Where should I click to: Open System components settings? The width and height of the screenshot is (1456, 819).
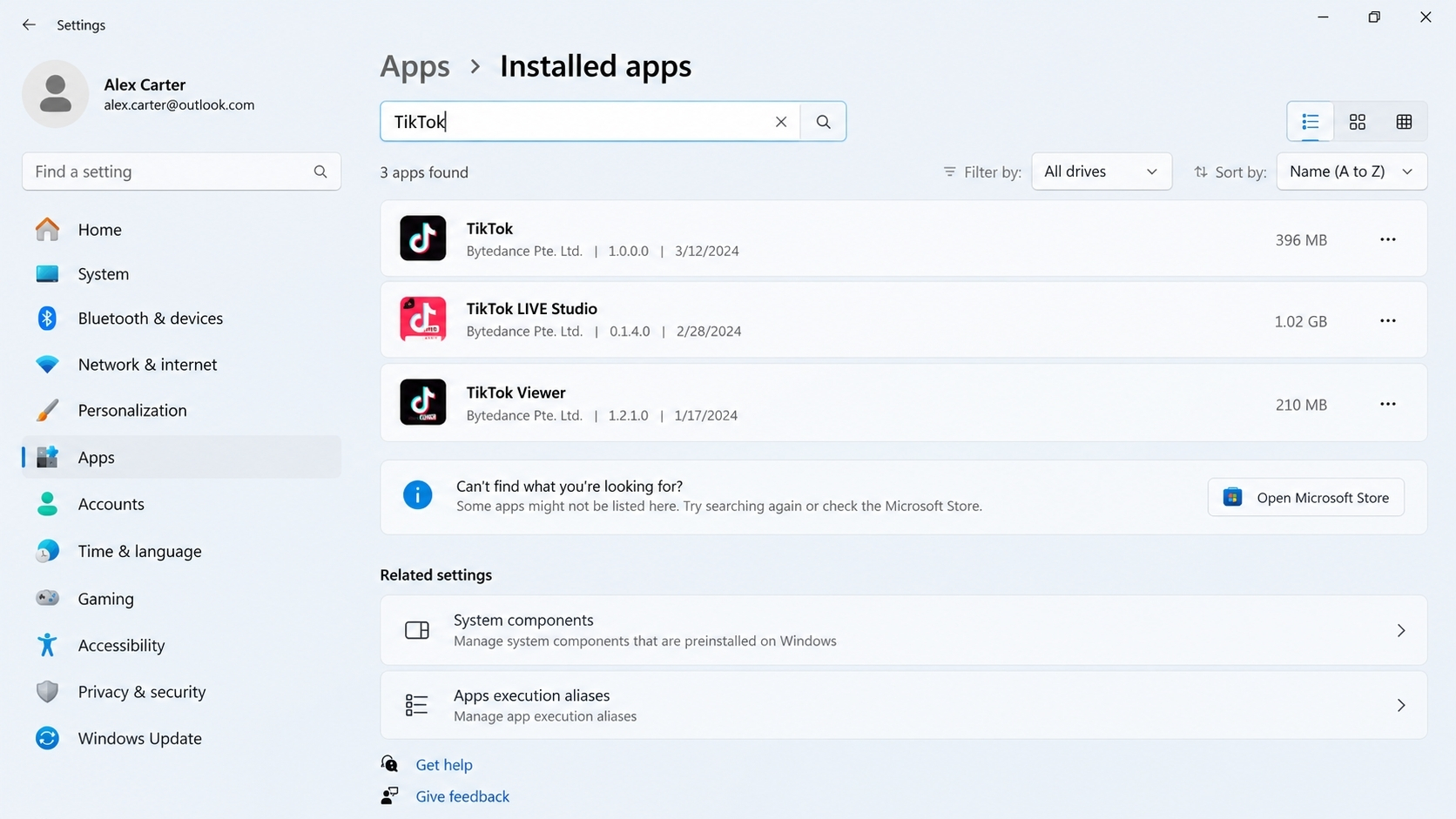pos(904,631)
